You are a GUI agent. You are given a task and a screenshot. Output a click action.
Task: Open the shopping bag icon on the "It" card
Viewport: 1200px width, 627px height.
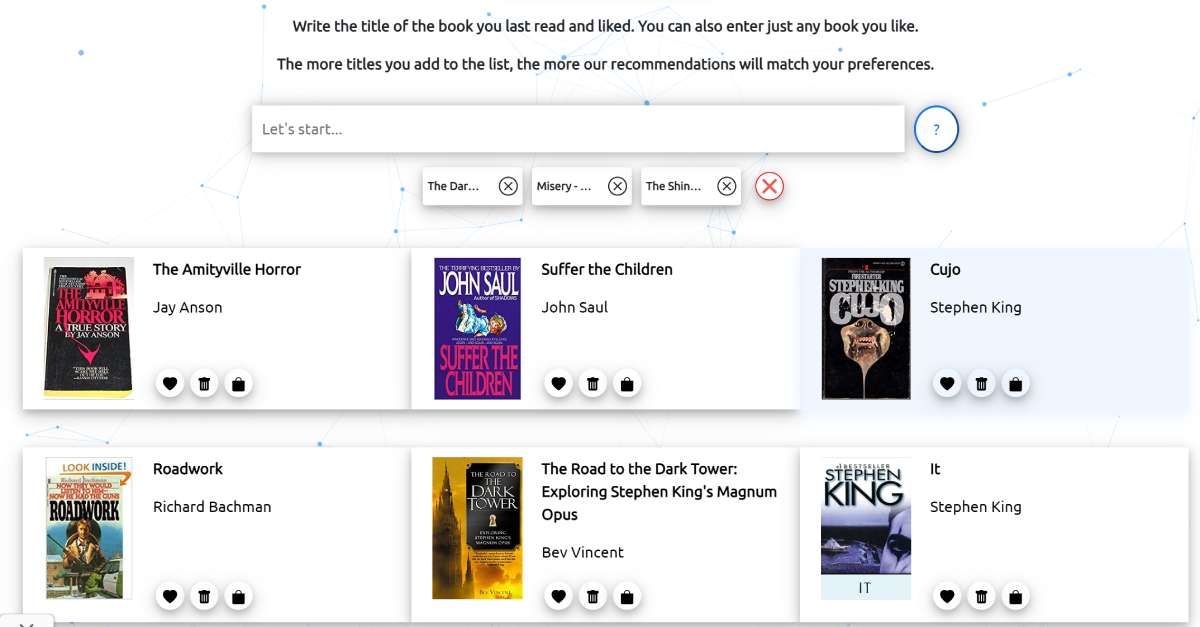1016,596
